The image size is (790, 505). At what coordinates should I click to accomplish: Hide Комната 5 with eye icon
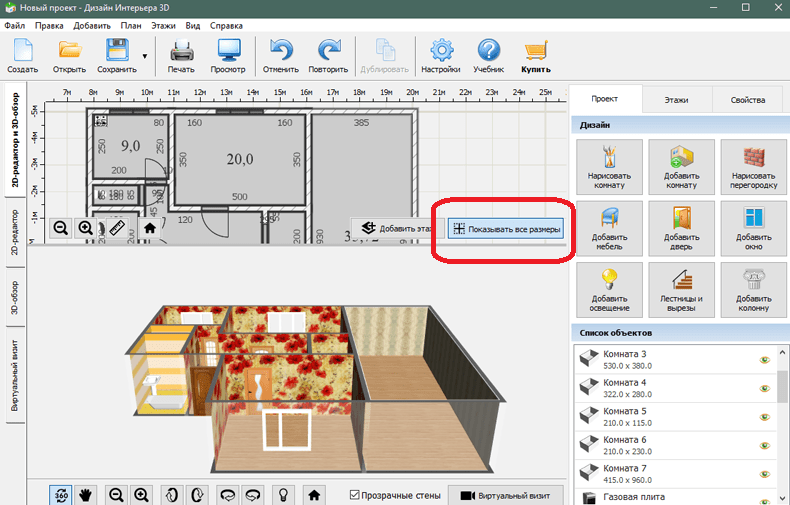[x=765, y=417]
